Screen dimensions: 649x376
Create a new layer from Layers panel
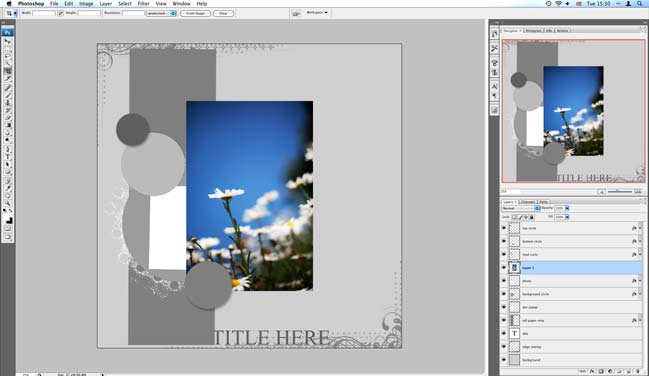coord(629,371)
